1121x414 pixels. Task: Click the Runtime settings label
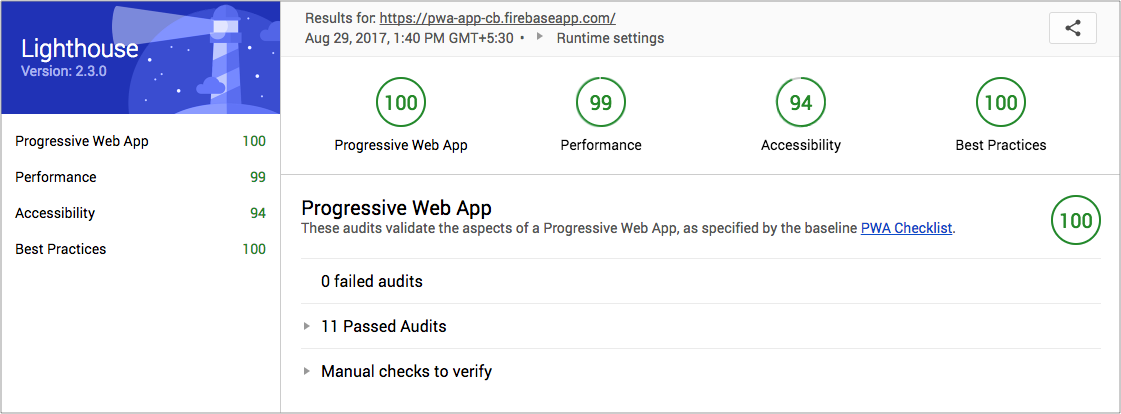point(610,38)
